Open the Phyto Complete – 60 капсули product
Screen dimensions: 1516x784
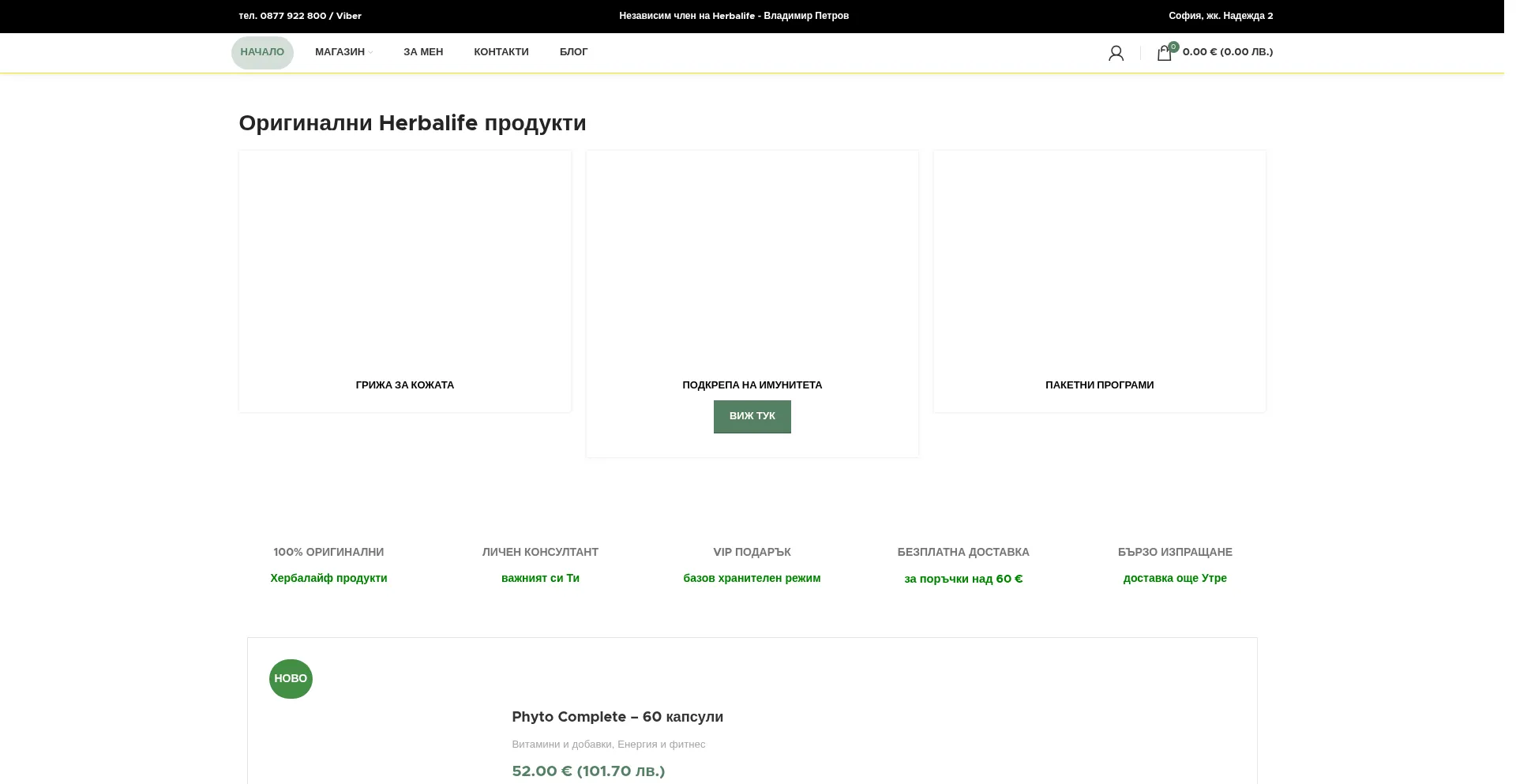point(617,717)
